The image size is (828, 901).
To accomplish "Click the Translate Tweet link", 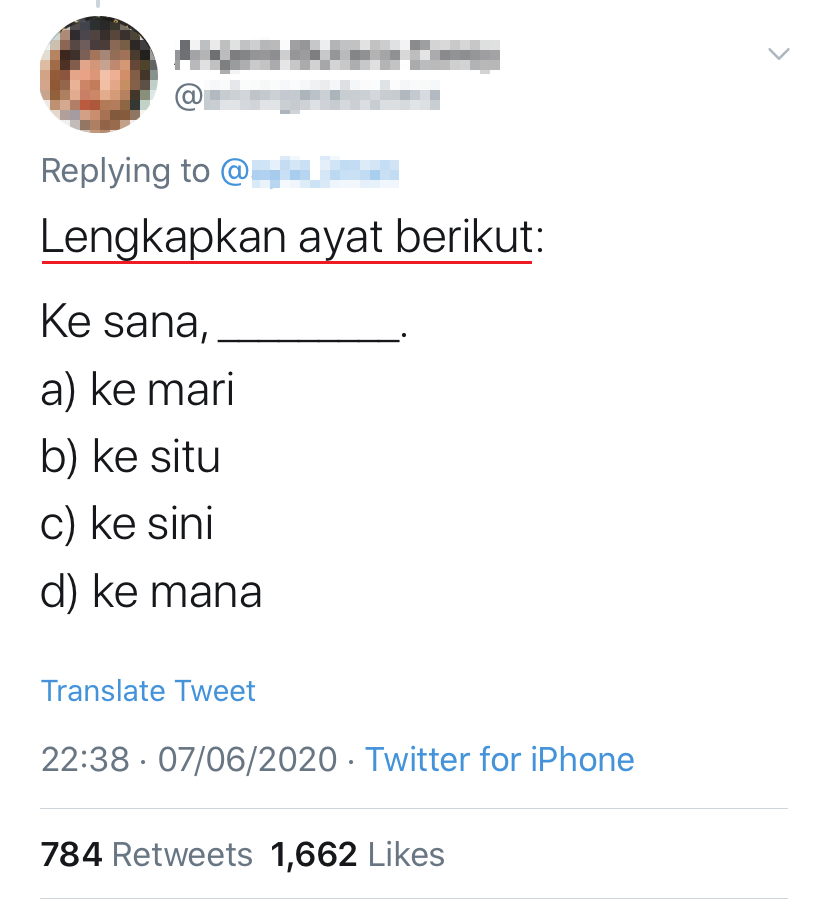I will point(148,691).
